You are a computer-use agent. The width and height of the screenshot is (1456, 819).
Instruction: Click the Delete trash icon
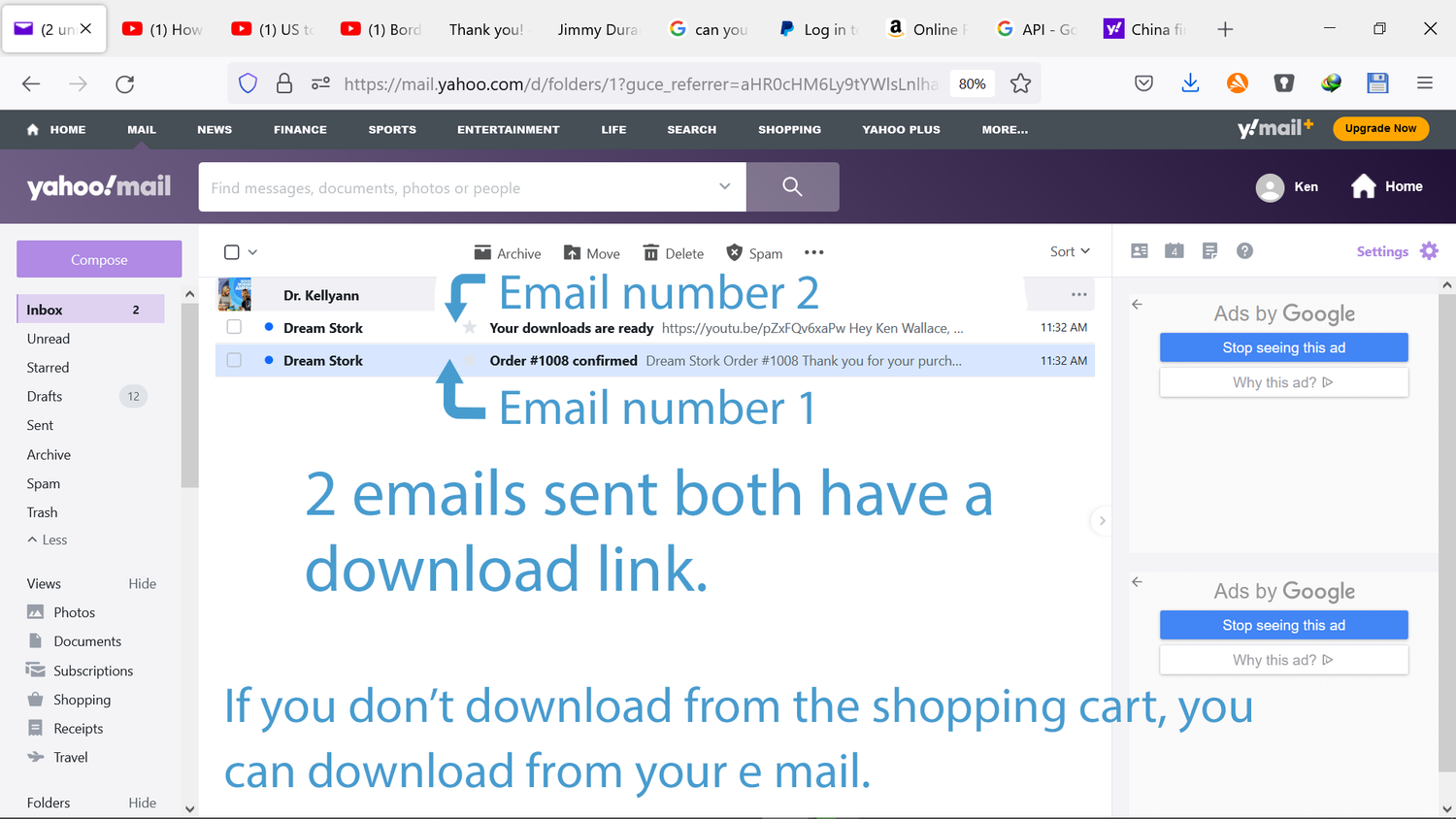[651, 253]
